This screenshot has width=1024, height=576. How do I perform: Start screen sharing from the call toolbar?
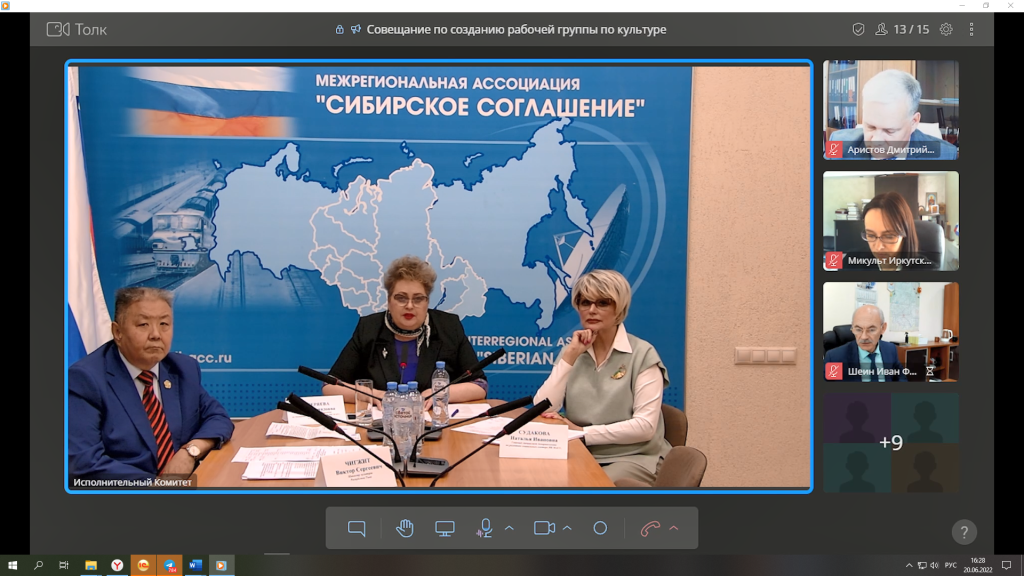(x=445, y=528)
